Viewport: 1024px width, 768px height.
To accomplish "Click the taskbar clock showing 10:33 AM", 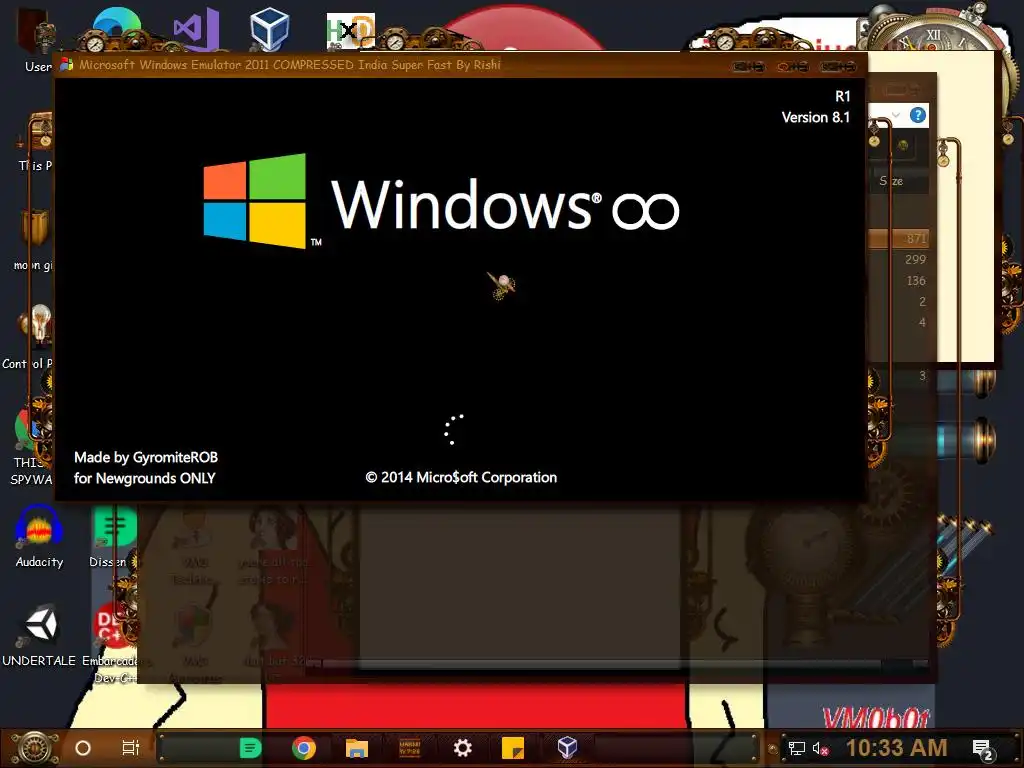I will pos(896,748).
